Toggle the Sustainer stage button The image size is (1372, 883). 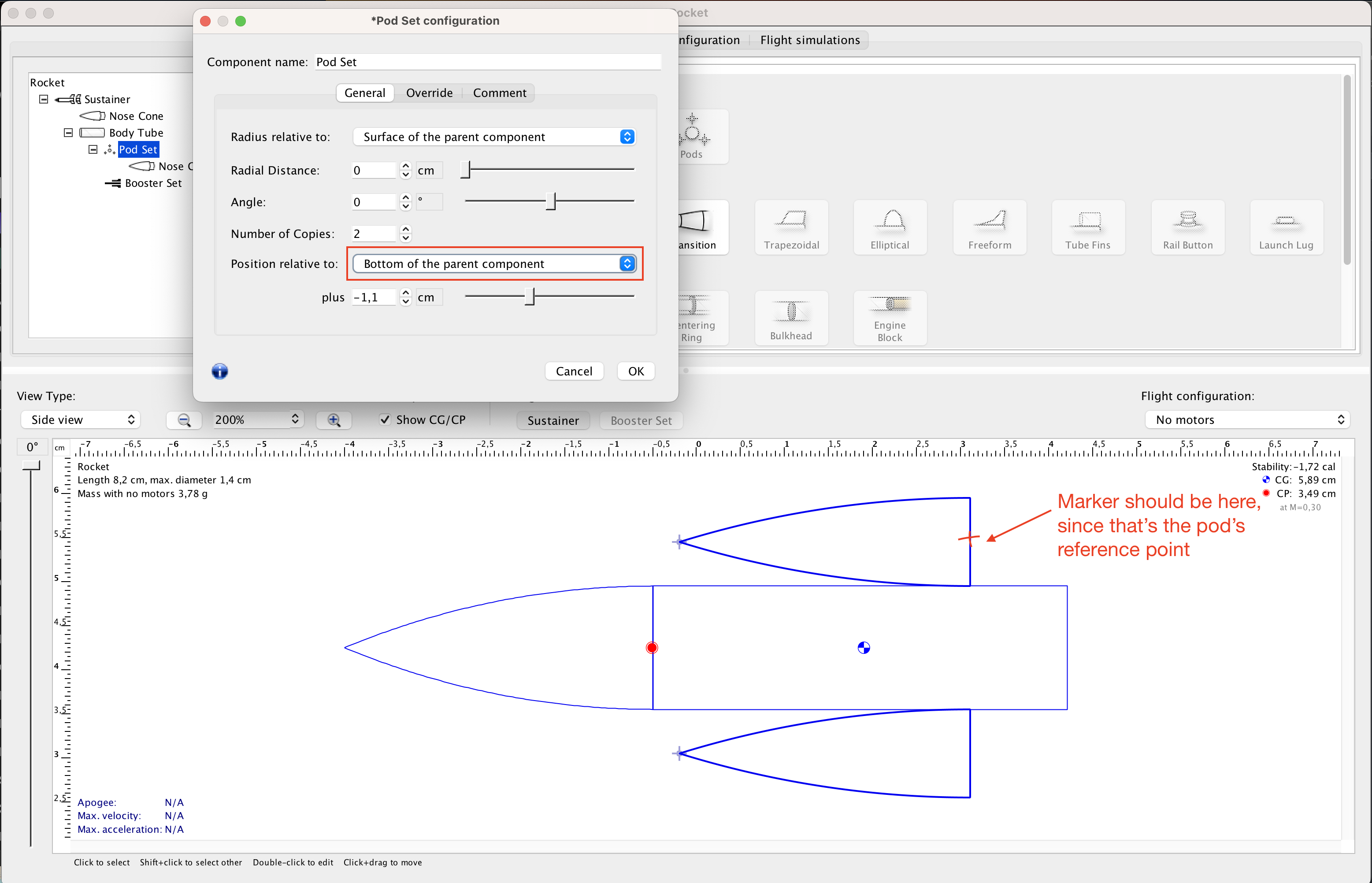pos(553,420)
